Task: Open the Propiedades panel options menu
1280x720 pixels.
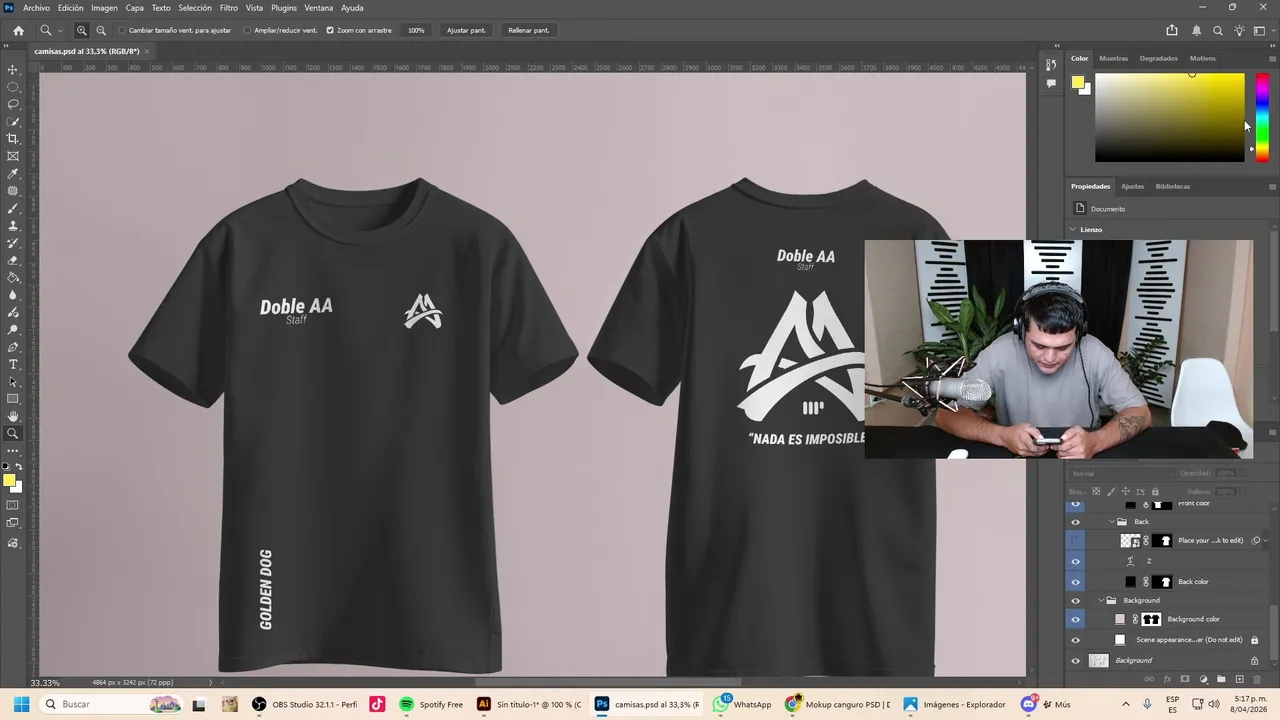Action: (1272, 186)
